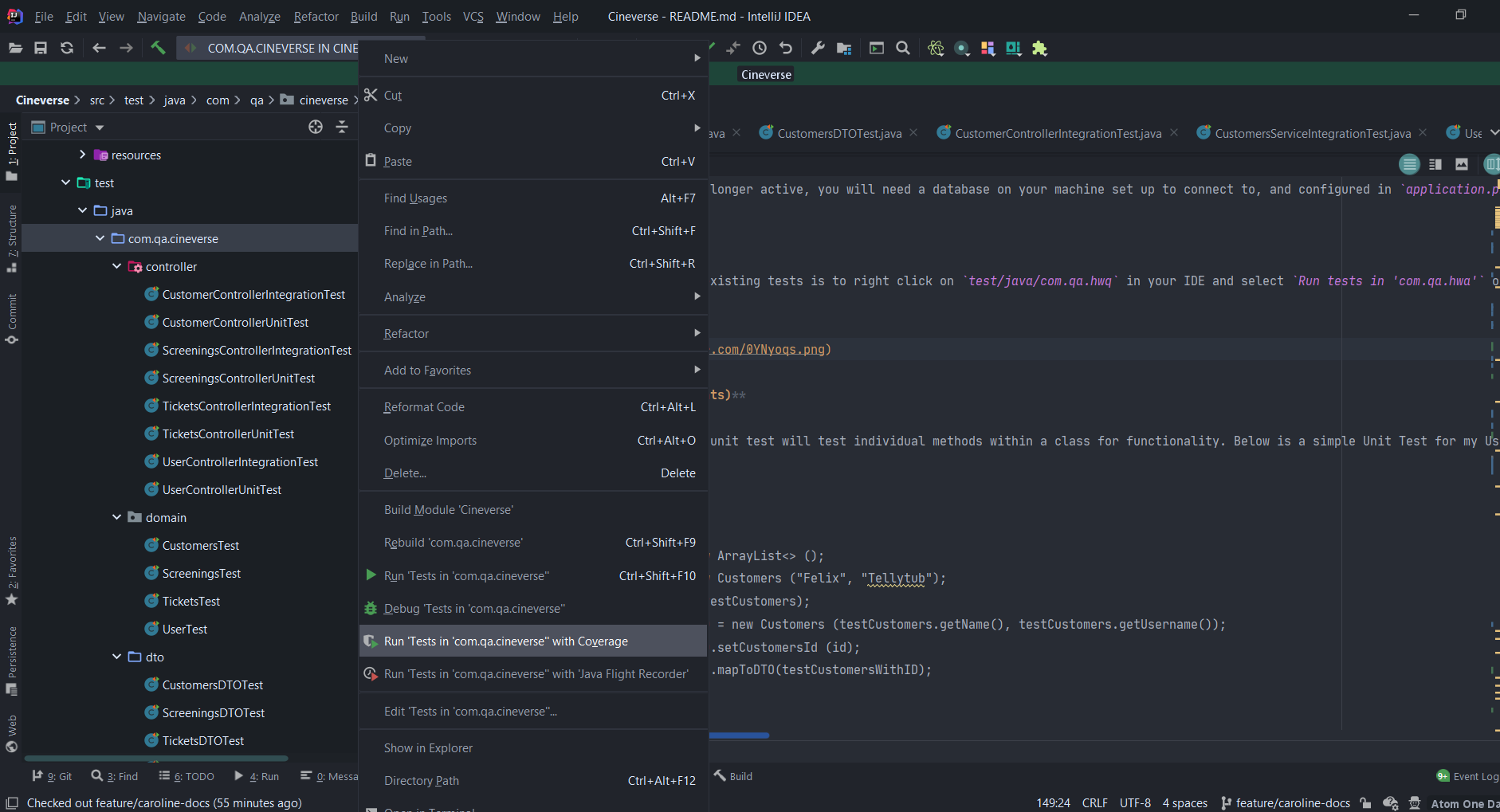This screenshot has height=812, width=1500.
Task: Open Git tool window at bottom
Action: coord(52,776)
